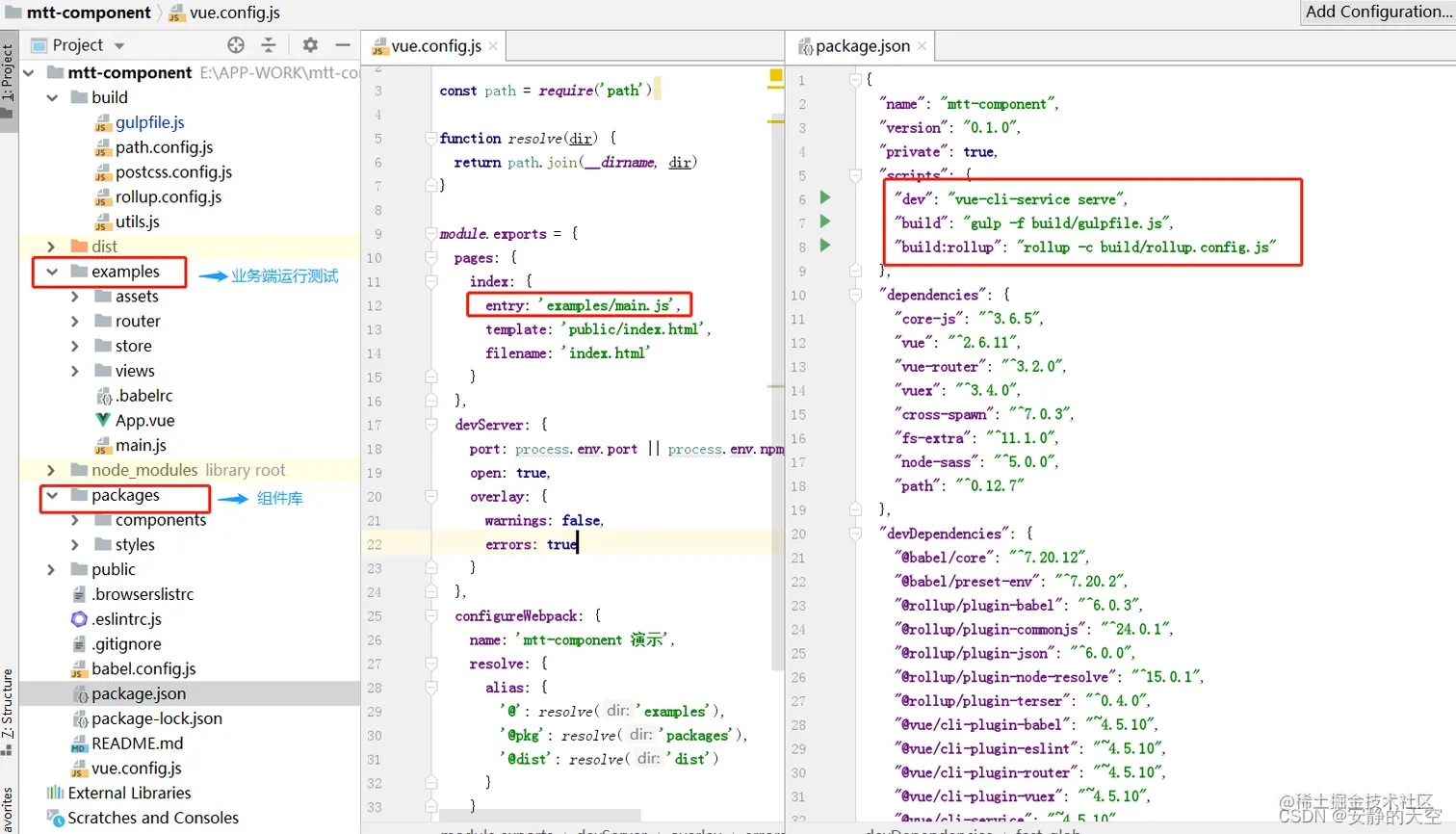Open the Project tool window sidebar tab
Image resolution: width=1456 pixels, height=834 pixels.
pyautogui.click(x=8, y=82)
